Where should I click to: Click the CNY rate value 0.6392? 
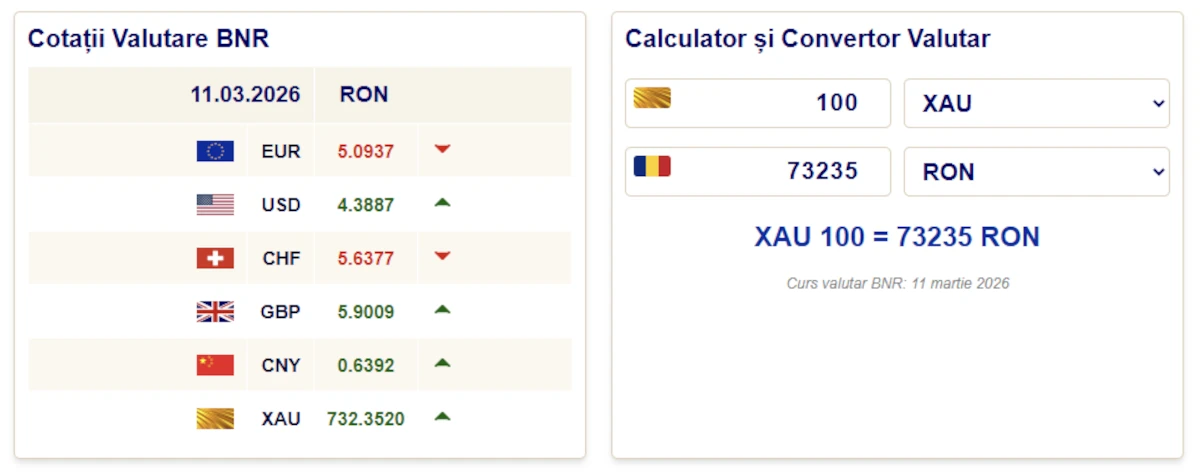pos(366,365)
